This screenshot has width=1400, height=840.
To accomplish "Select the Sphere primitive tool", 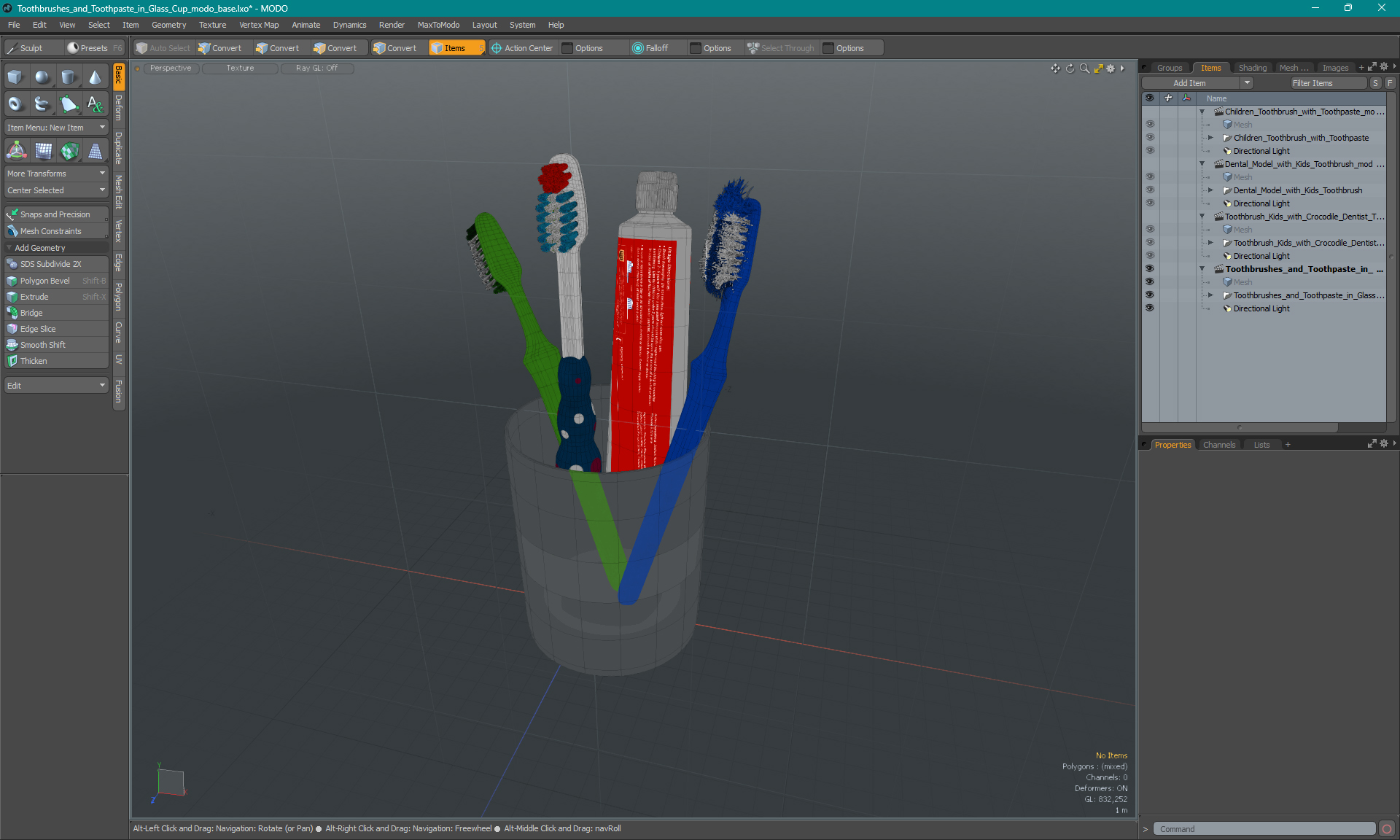I will point(42,77).
